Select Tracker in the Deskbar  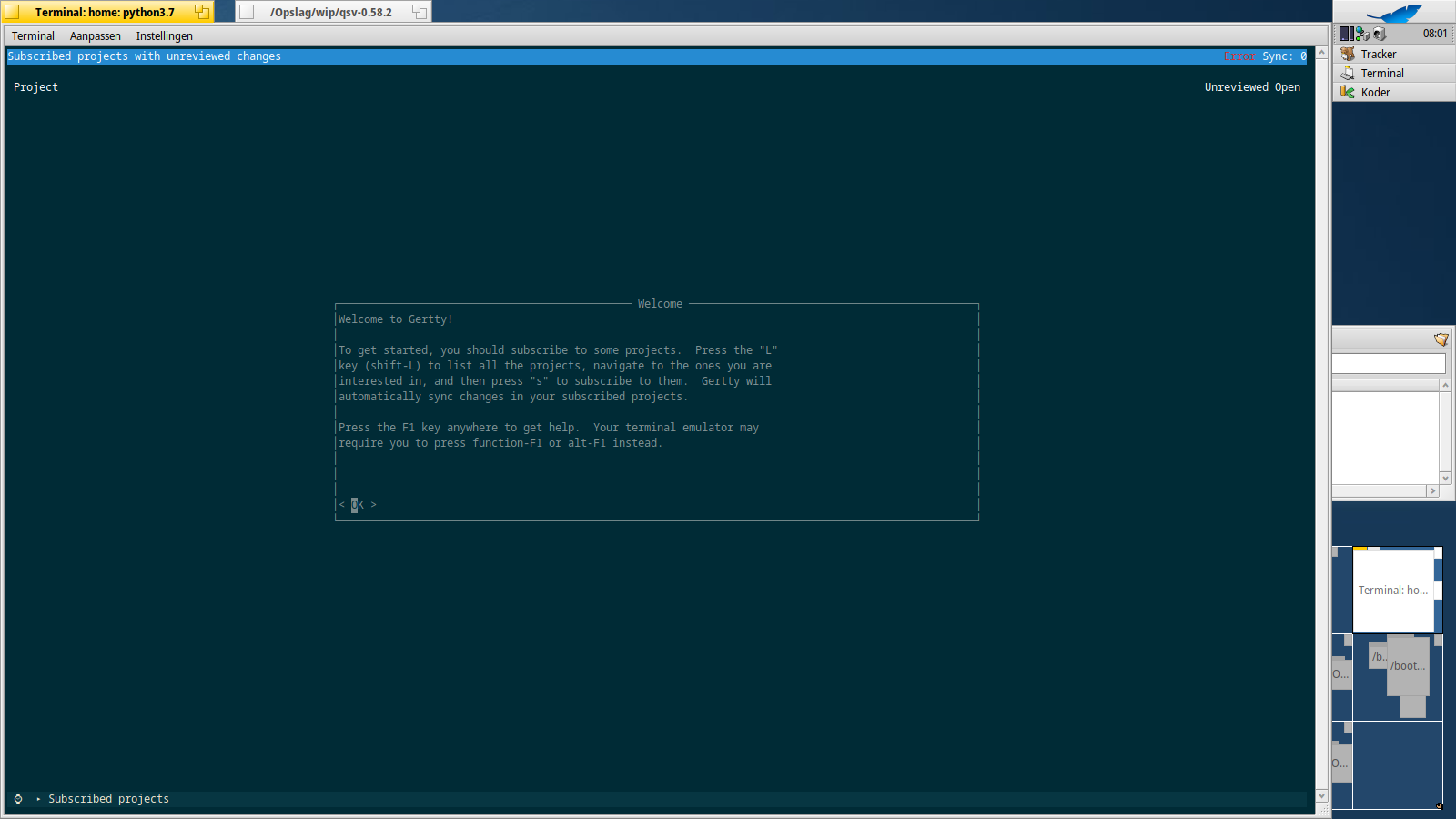pyautogui.click(x=1394, y=55)
